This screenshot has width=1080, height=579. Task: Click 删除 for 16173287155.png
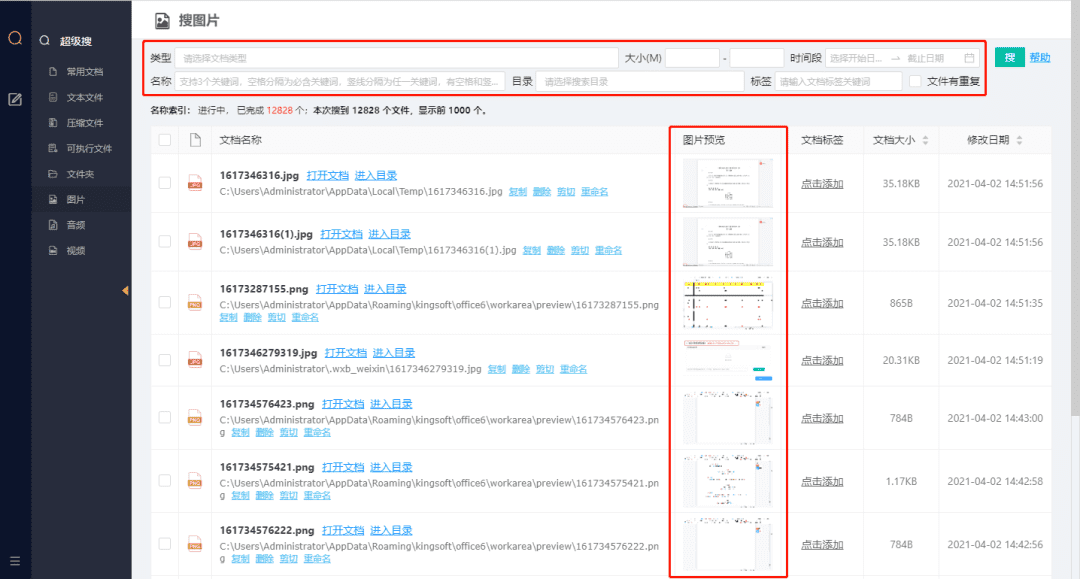pos(253,317)
